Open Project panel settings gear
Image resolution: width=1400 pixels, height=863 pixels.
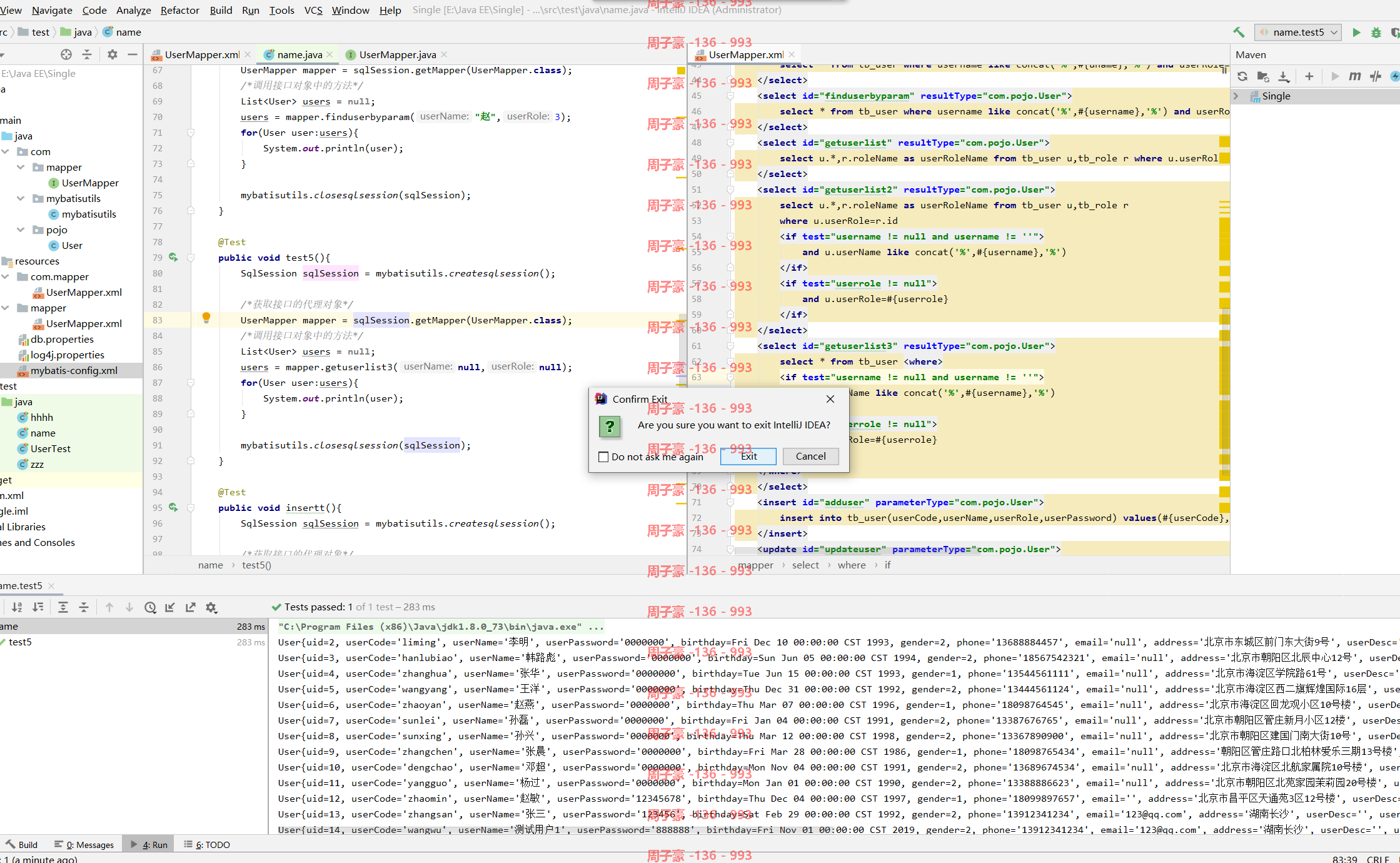[113, 54]
